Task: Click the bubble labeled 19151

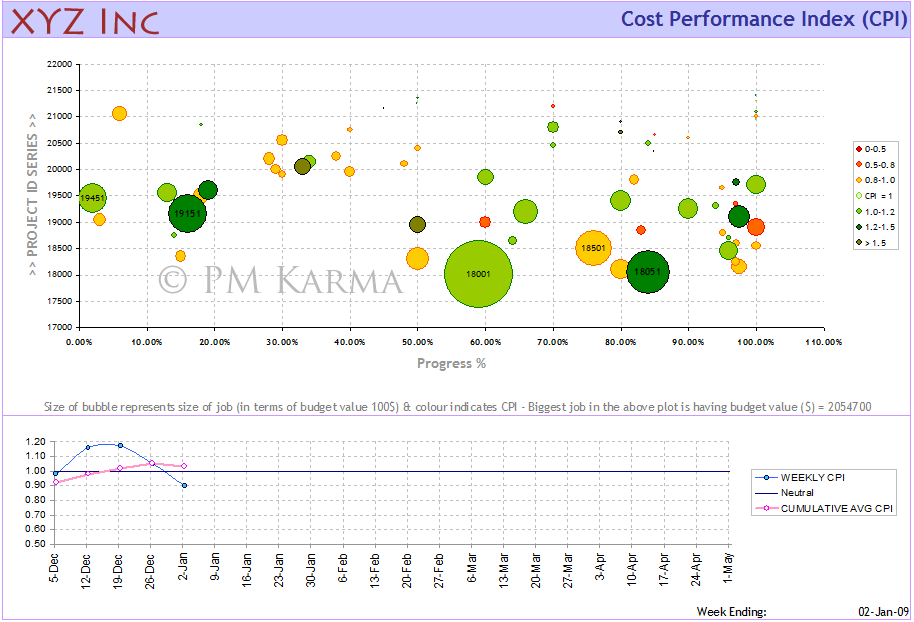Action: 186,212
